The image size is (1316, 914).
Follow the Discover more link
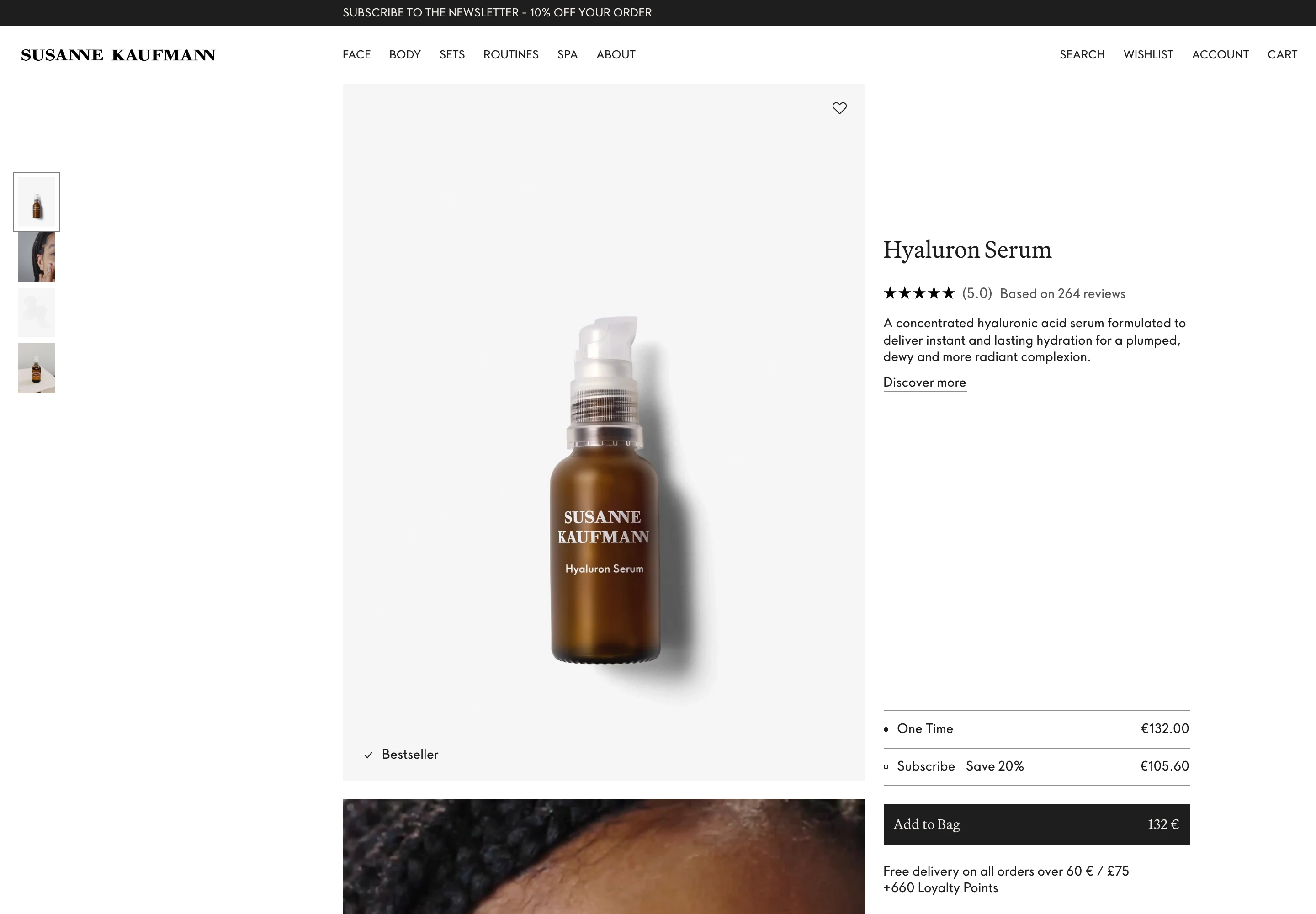click(x=924, y=383)
